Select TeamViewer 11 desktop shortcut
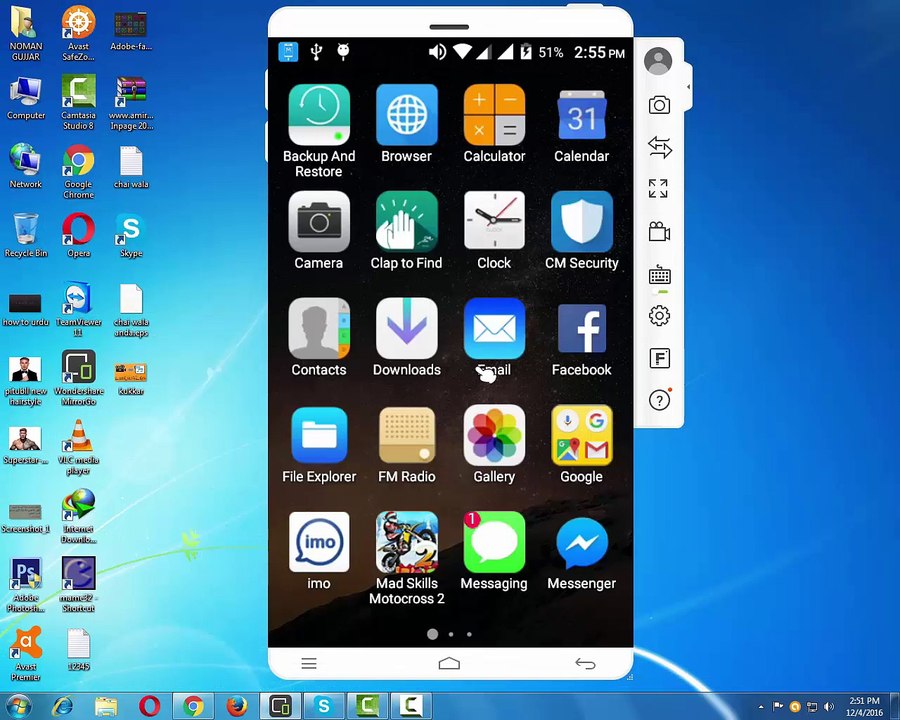 [x=78, y=309]
